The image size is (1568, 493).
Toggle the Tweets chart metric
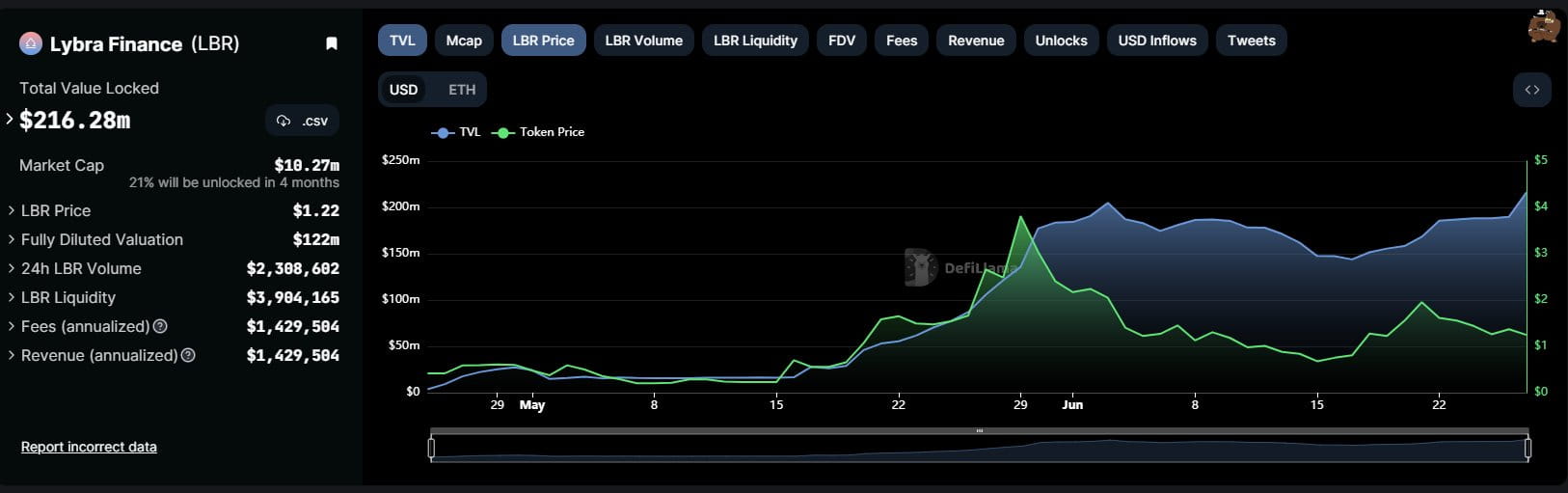point(1251,41)
